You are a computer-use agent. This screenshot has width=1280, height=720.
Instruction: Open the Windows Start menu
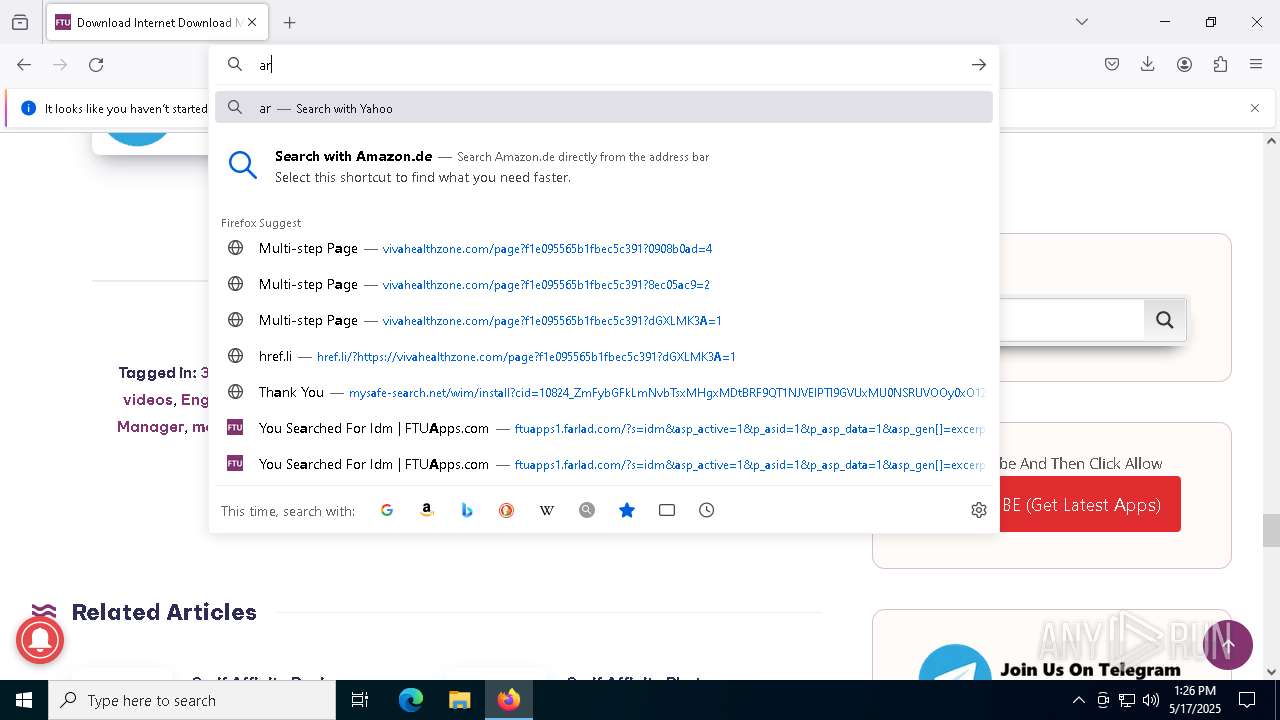tap(24, 700)
